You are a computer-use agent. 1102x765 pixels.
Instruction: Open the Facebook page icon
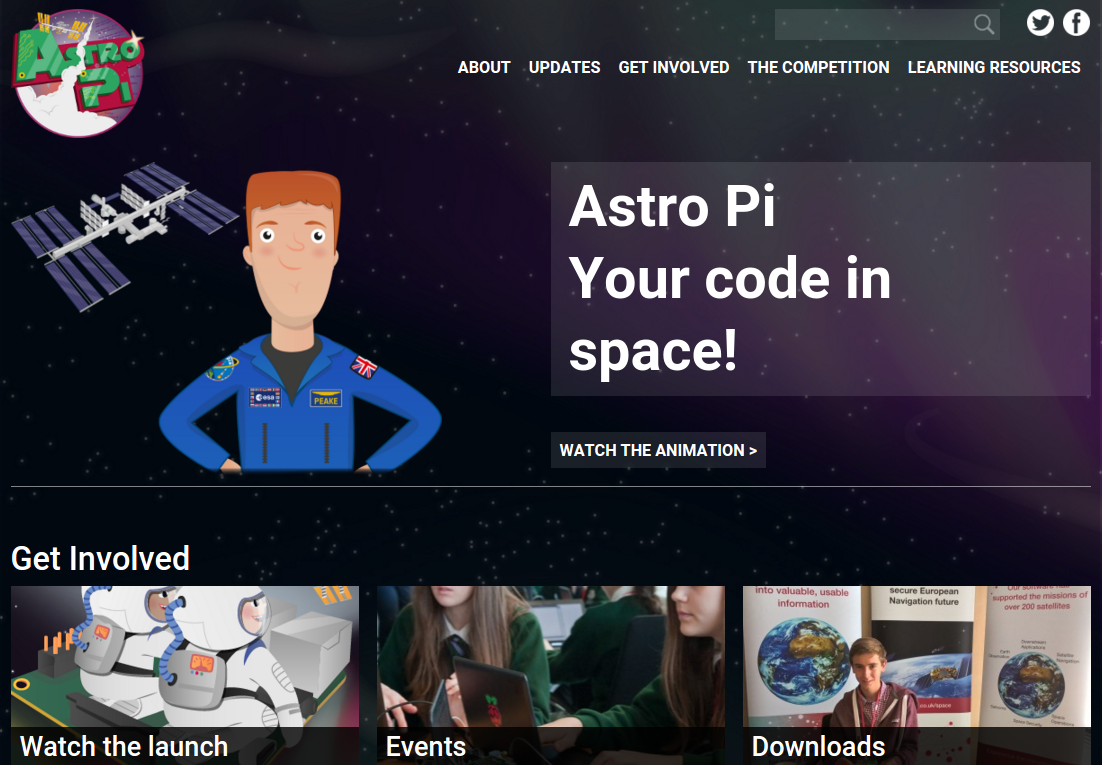[x=1076, y=22]
